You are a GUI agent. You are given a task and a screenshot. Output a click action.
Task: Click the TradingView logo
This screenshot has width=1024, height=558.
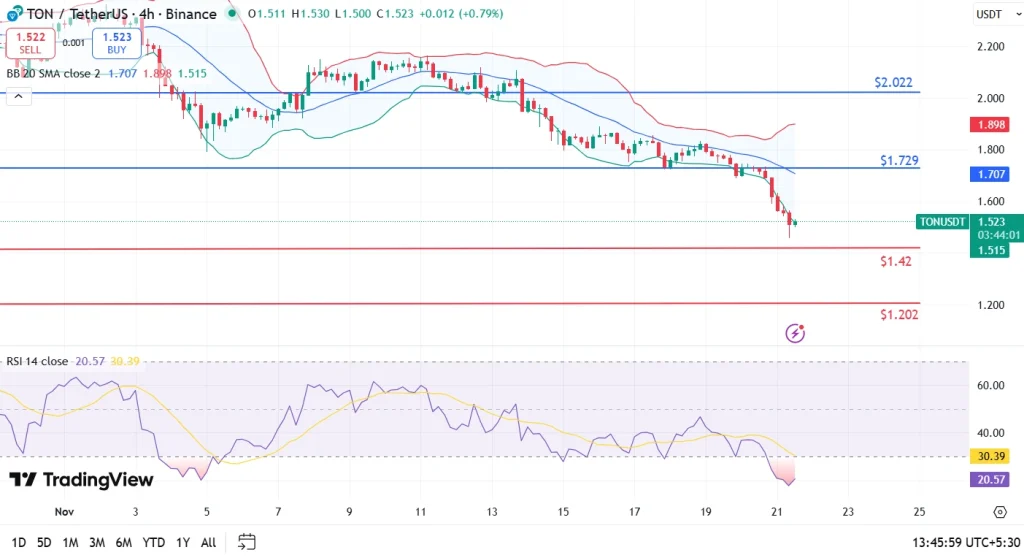[82, 480]
